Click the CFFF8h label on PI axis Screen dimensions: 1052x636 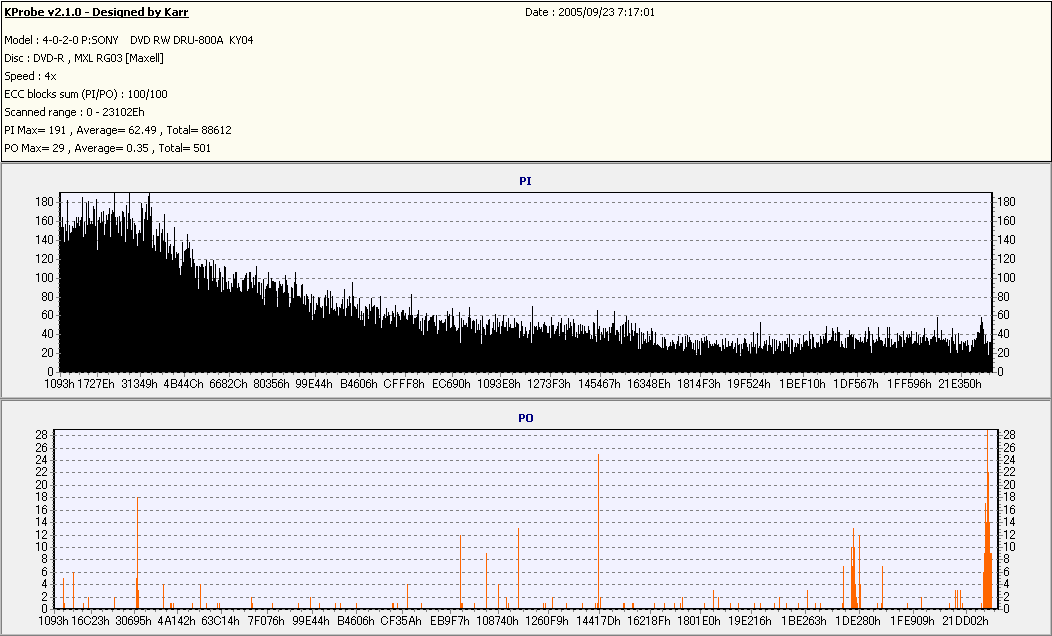(404, 383)
